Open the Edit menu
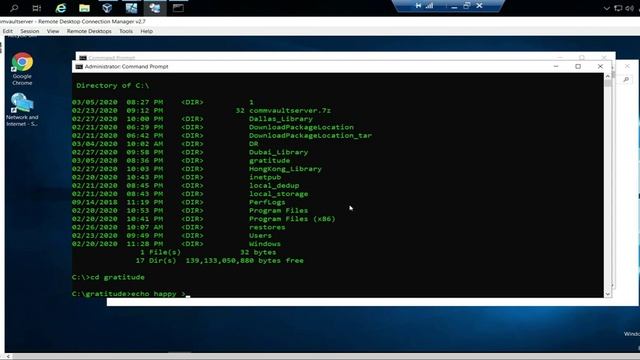 pyautogui.click(x=8, y=31)
